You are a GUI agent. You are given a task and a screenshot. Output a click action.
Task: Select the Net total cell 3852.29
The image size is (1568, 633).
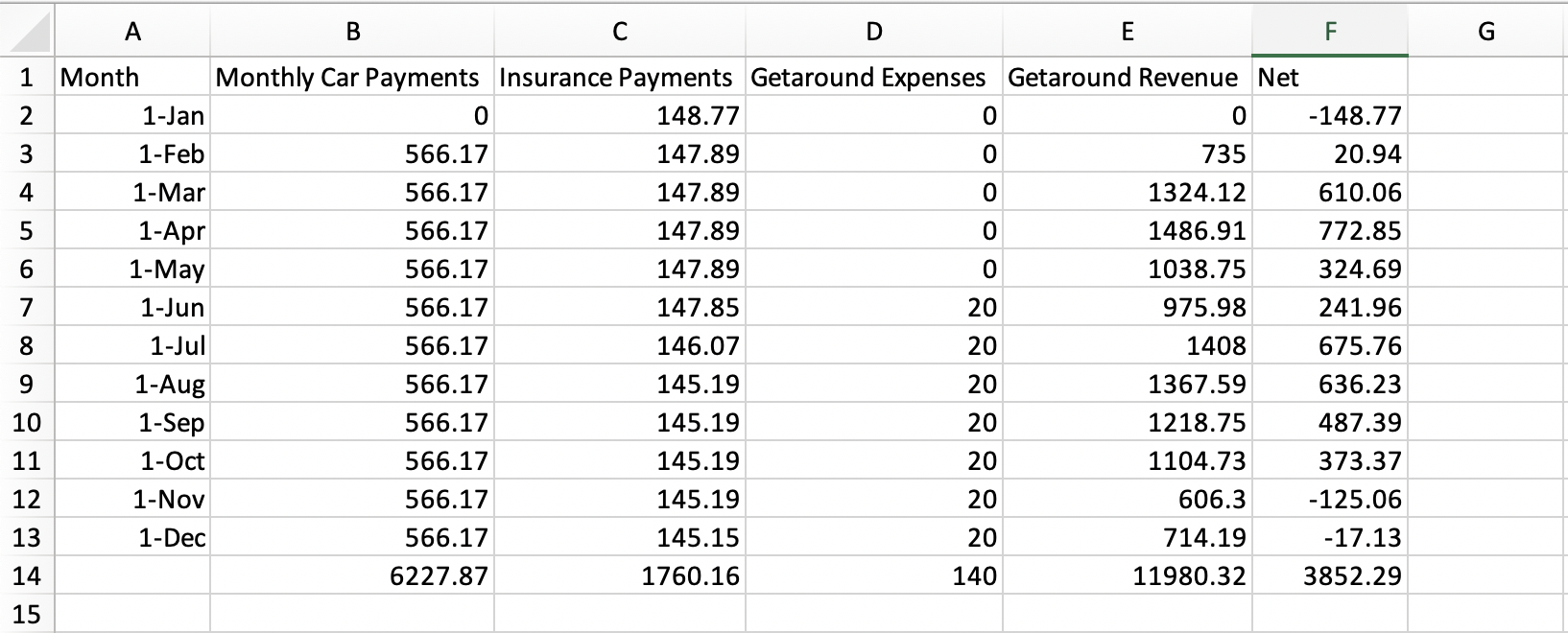pos(1330,575)
